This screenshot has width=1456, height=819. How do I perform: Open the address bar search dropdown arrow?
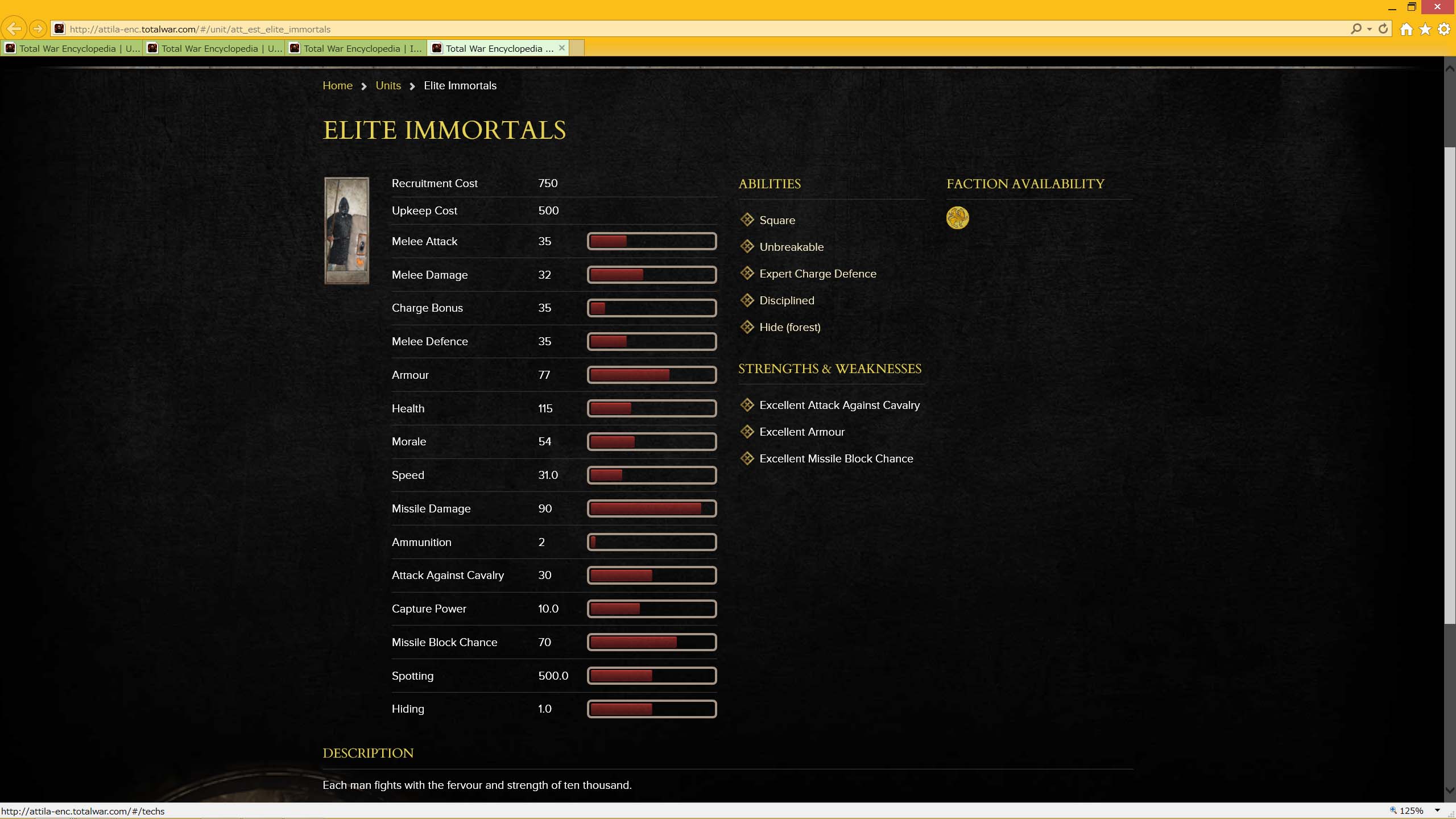1370,29
